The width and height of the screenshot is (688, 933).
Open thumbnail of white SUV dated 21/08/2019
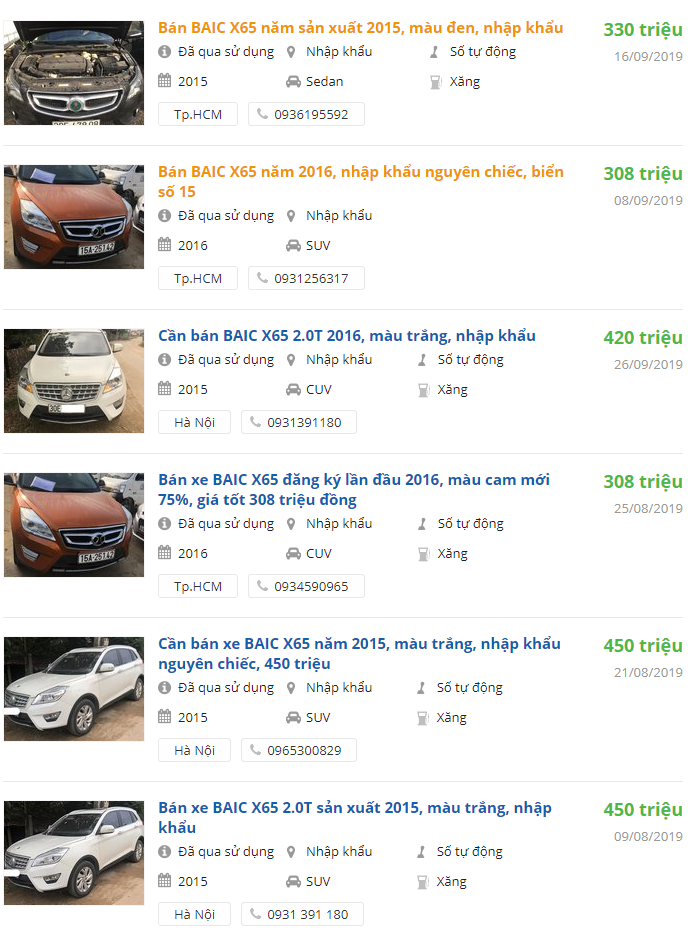pyautogui.click(x=74, y=689)
